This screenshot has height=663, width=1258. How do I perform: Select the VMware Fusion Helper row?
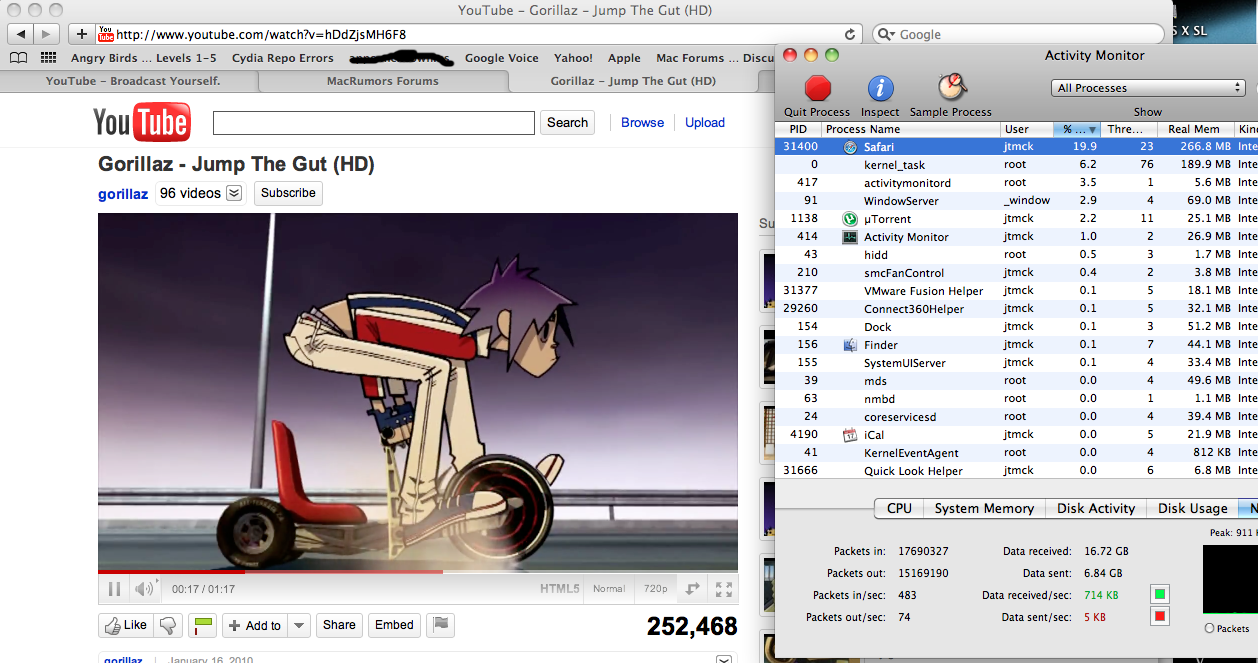1016,291
